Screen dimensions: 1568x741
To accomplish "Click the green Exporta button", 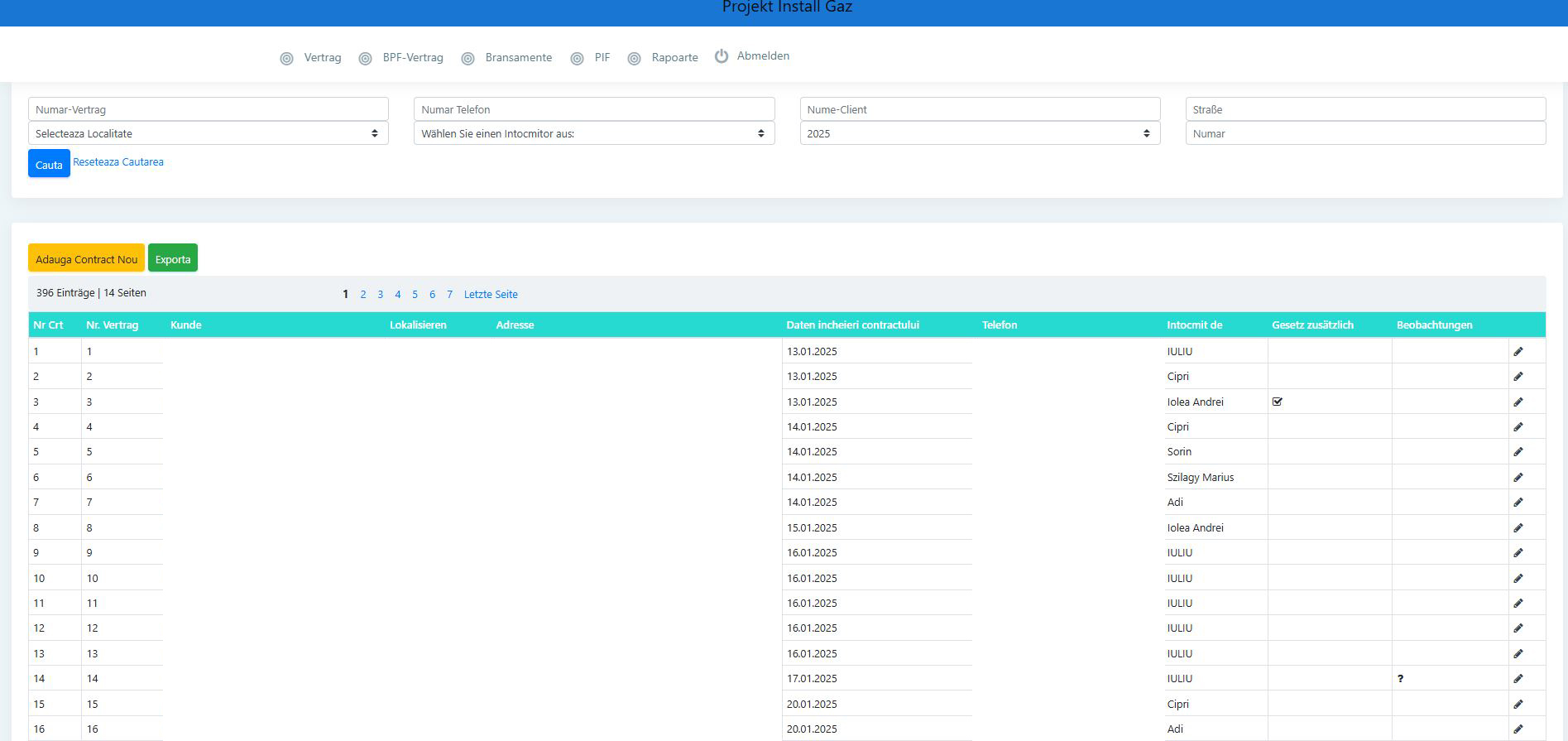I will click(173, 259).
